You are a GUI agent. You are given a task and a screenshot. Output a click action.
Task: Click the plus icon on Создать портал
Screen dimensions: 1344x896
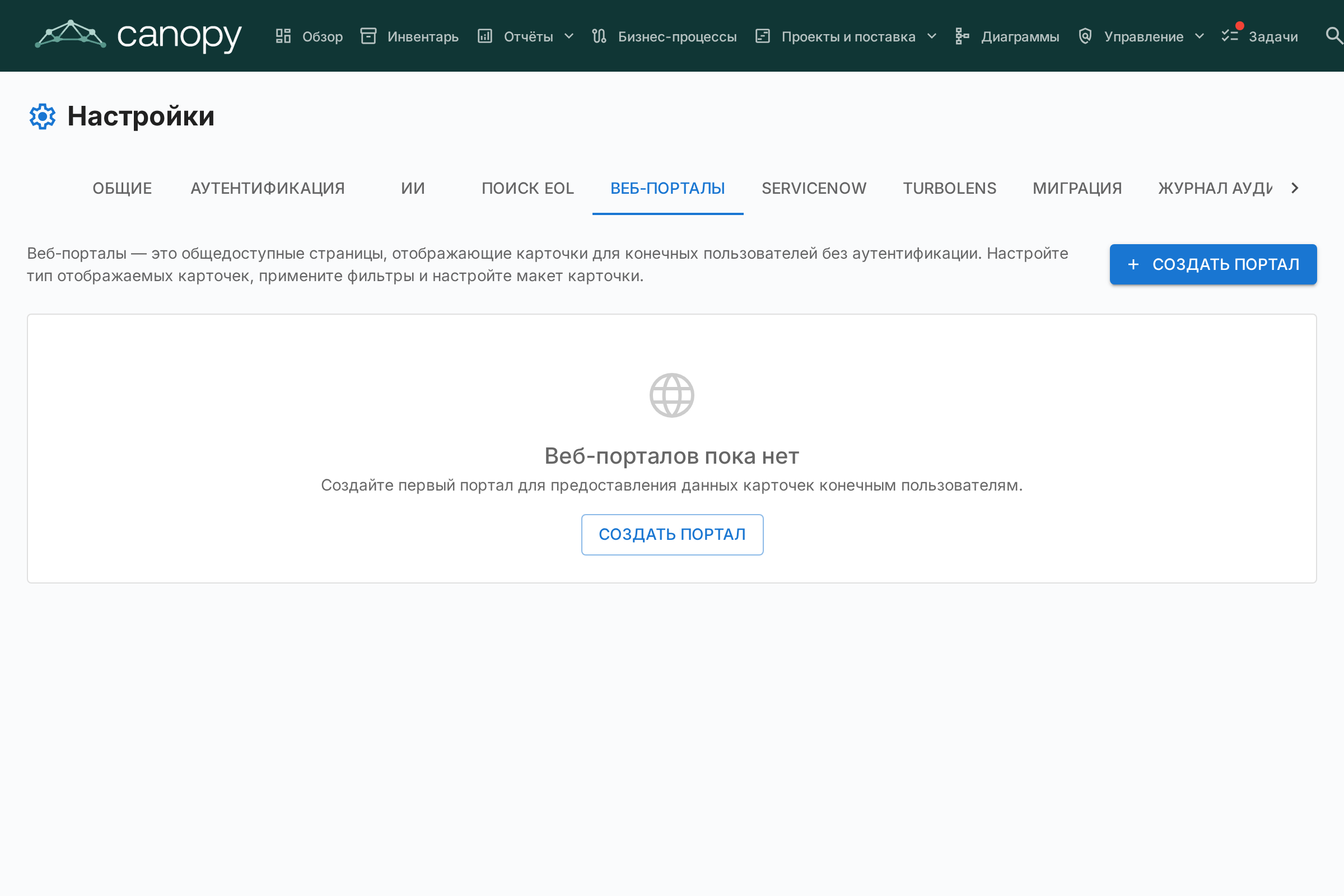tap(1133, 264)
